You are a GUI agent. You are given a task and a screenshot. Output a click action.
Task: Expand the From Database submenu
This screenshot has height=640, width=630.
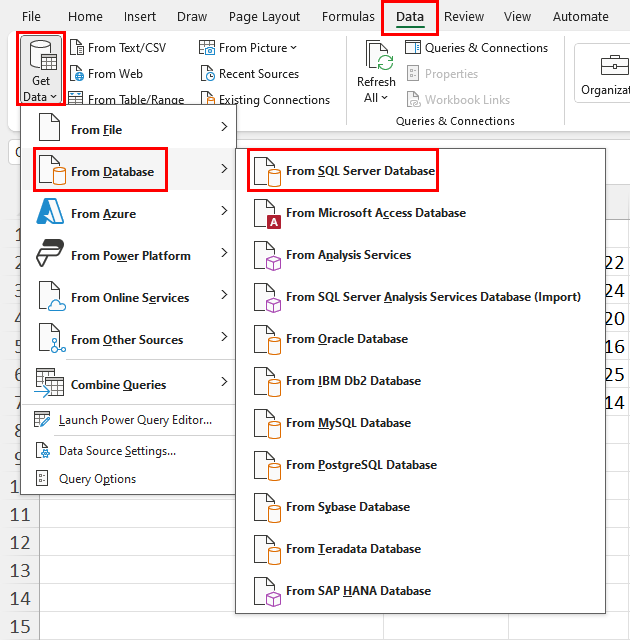point(129,170)
